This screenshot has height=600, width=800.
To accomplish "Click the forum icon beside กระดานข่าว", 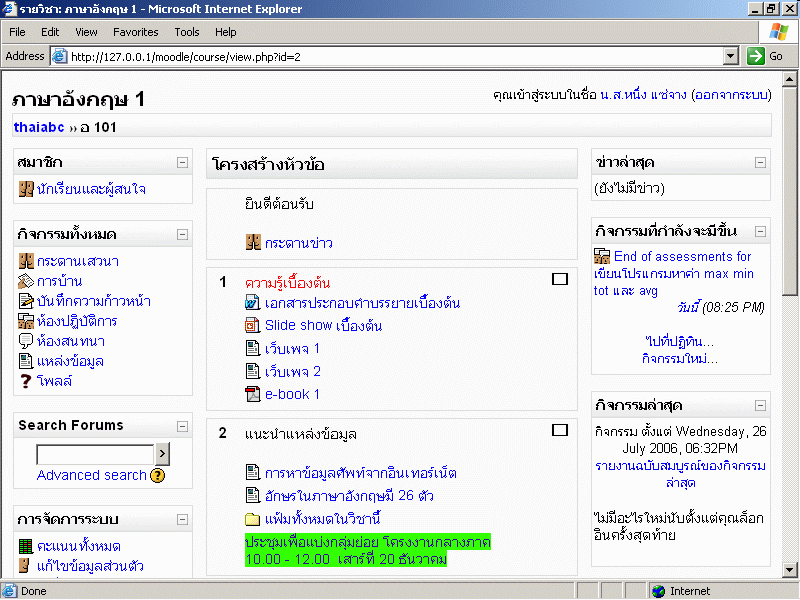I will (253, 242).
